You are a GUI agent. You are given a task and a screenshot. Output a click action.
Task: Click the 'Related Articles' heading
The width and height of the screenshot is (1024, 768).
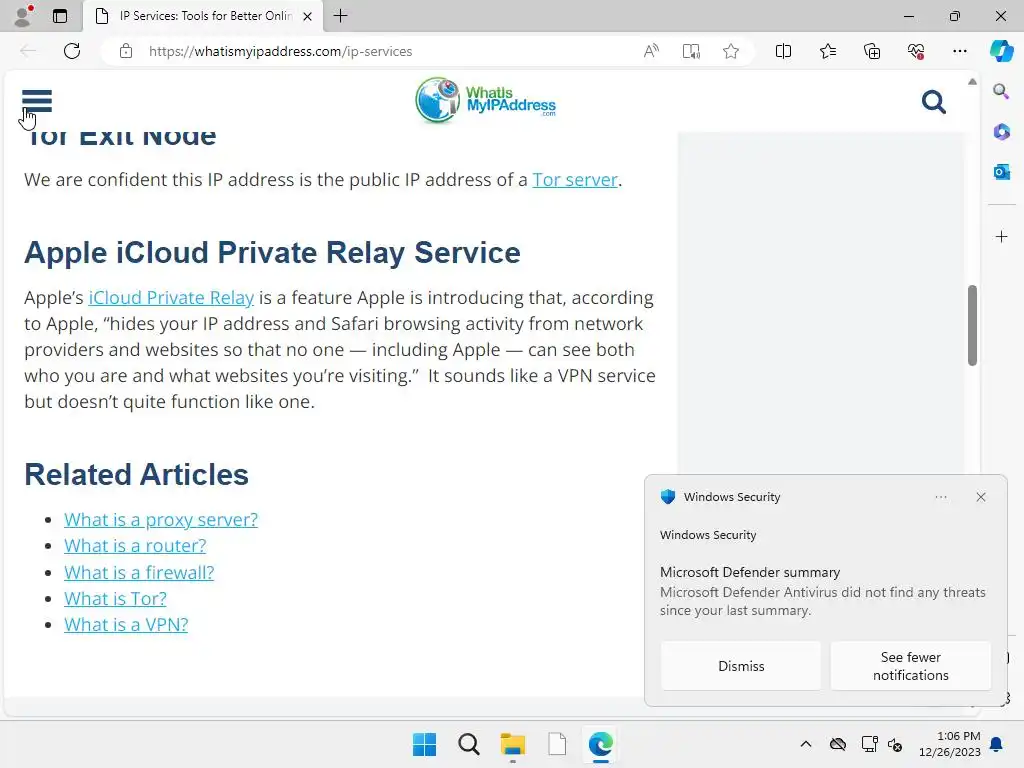tap(136, 475)
